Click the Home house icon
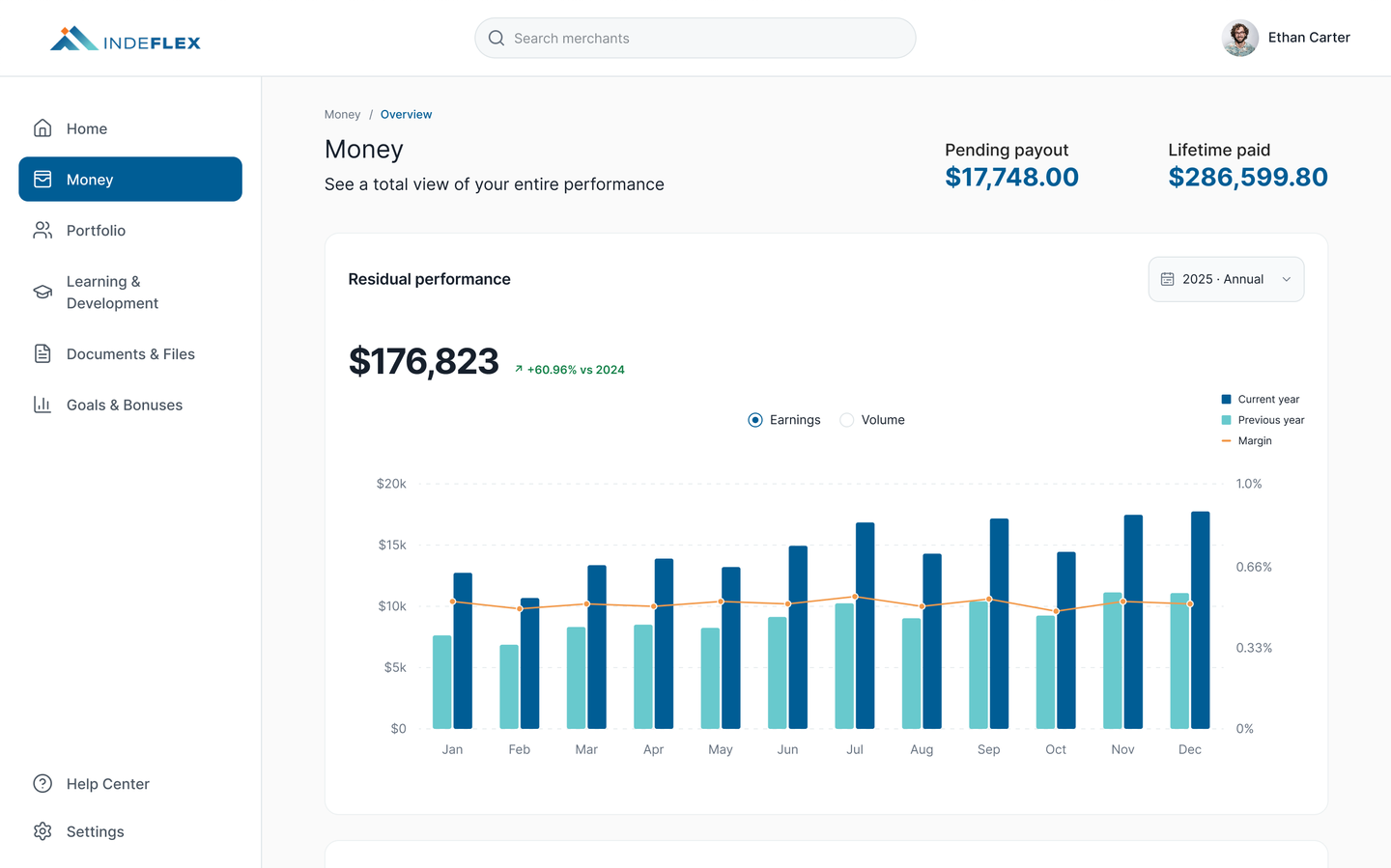 pos(43,128)
